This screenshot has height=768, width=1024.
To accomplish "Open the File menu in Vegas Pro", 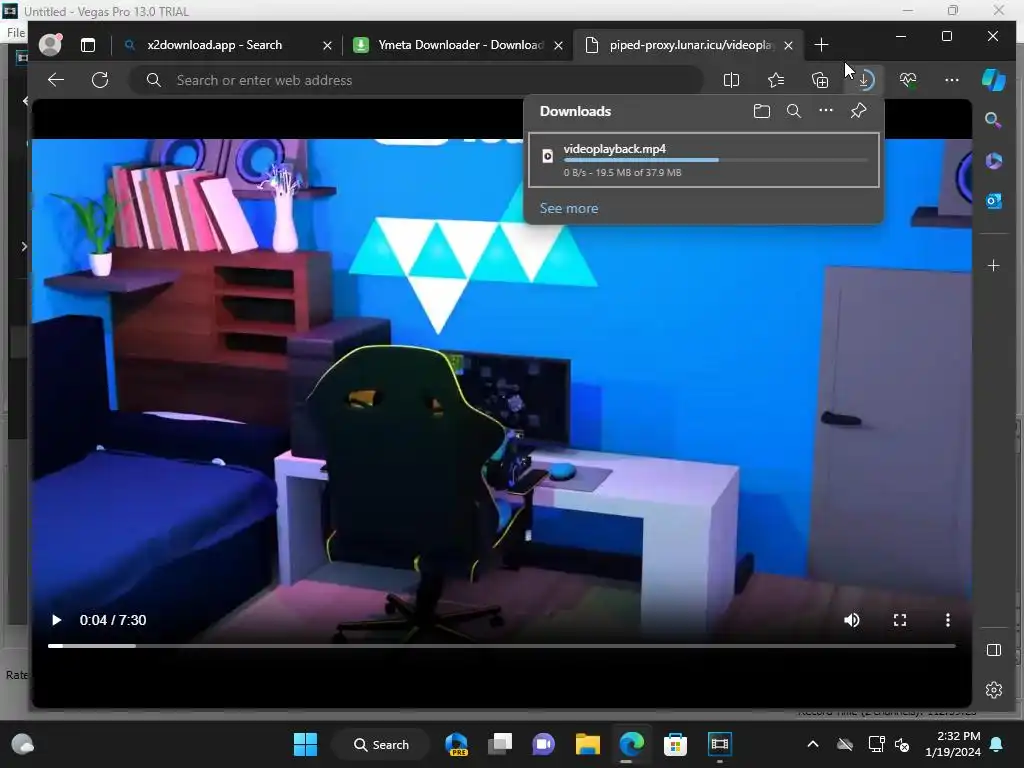I will click(x=16, y=33).
